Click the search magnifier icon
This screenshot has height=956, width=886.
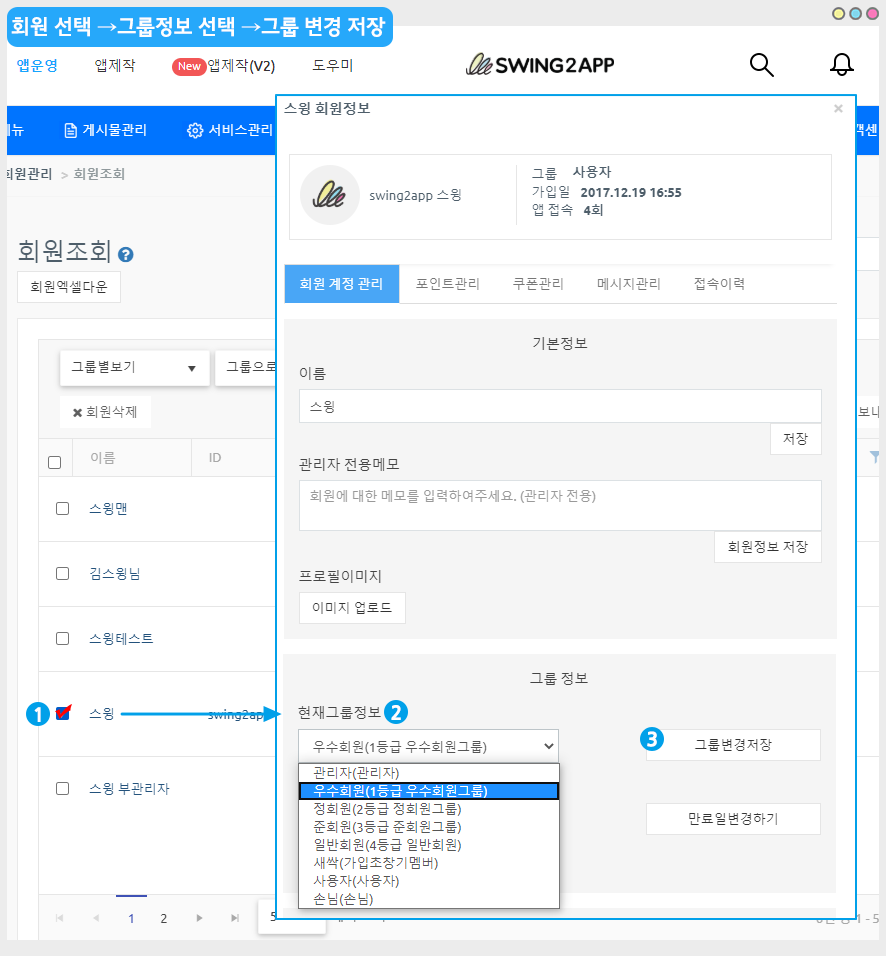click(762, 65)
